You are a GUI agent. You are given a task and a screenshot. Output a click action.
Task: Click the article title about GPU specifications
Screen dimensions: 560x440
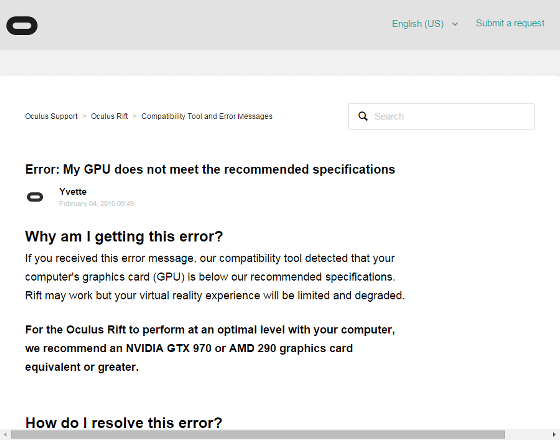(210, 169)
